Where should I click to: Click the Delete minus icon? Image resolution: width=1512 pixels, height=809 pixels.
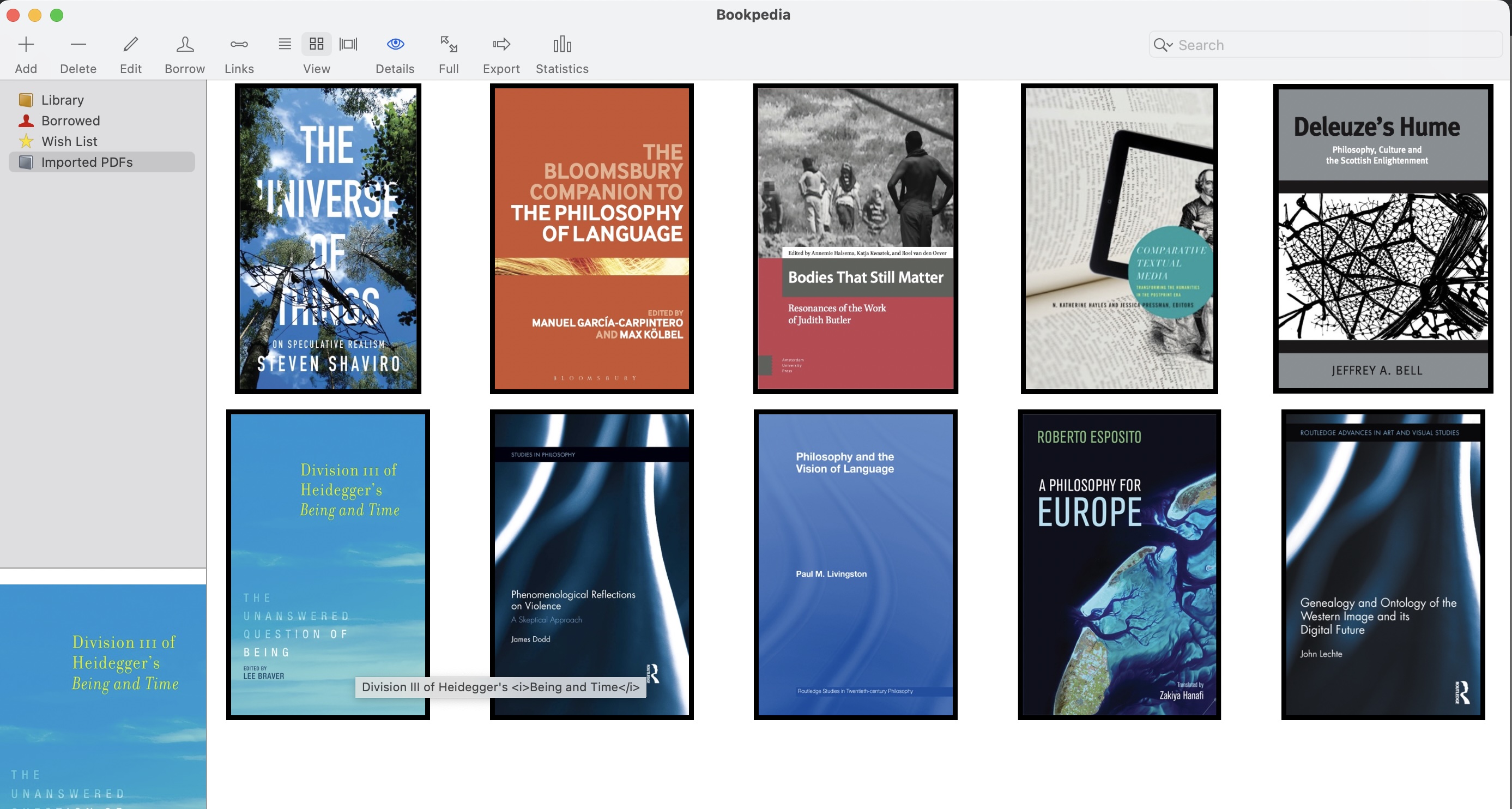click(78, 44)
